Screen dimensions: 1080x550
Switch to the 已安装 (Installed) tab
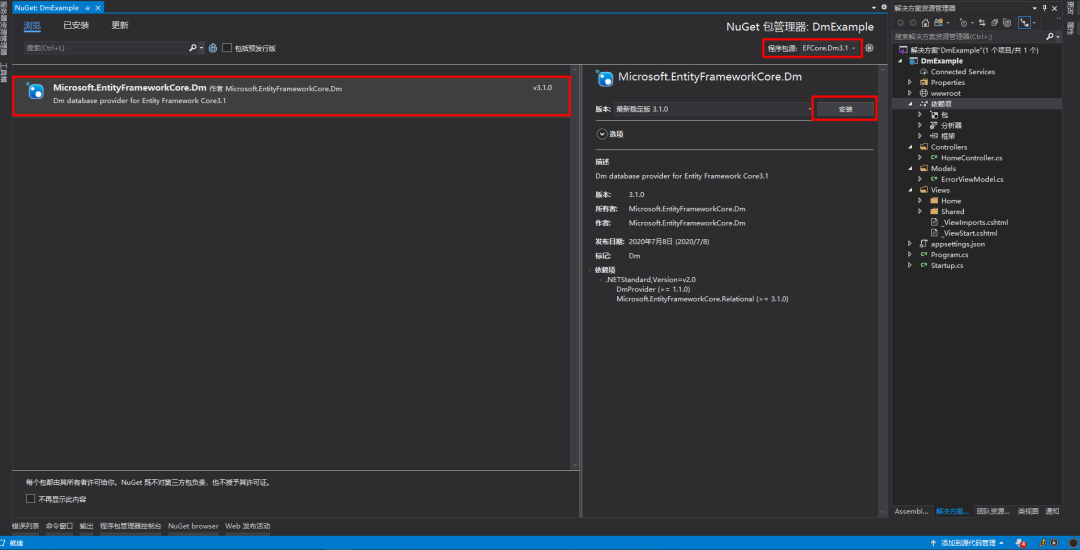coord(76,25)
